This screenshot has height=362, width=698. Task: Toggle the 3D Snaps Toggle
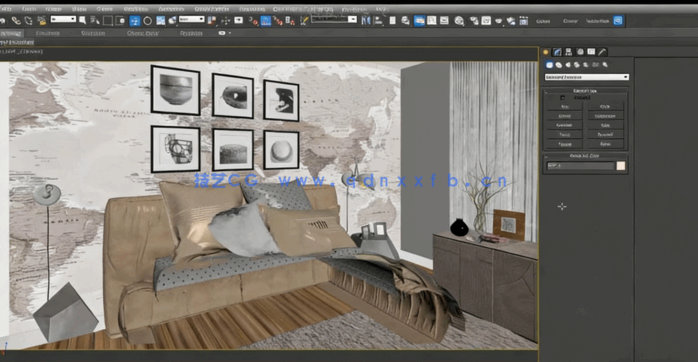tap(253, 20)
